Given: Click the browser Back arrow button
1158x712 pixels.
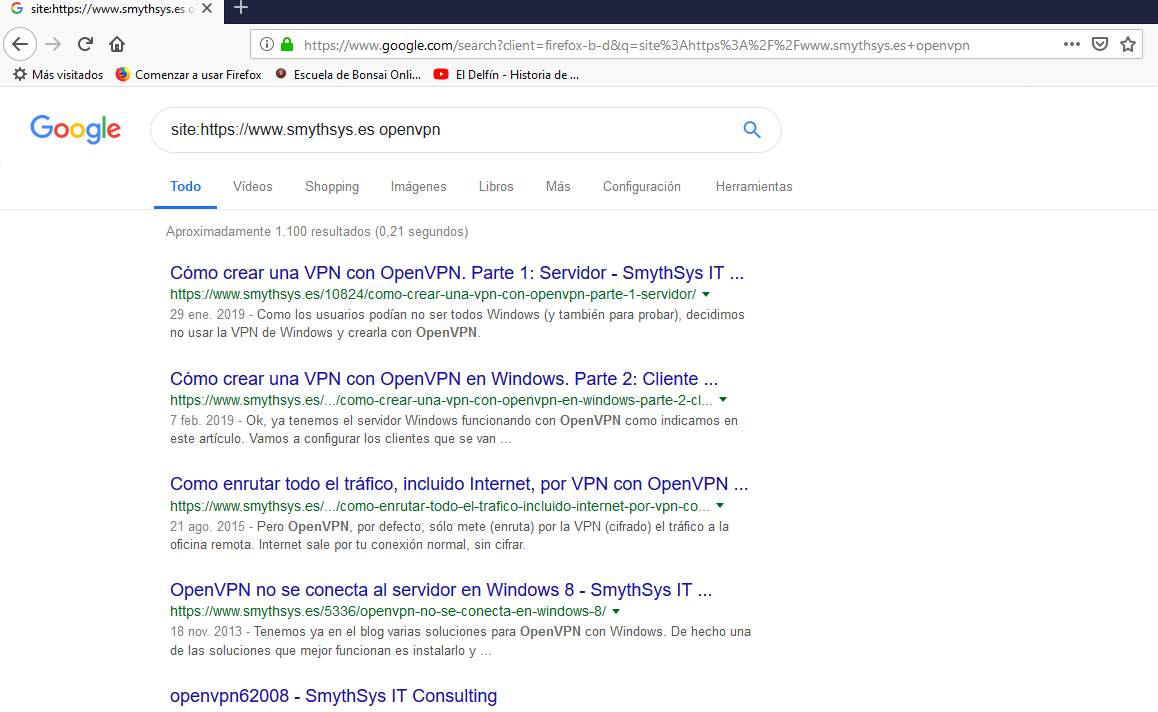Looking at the screenshot, I should coord(21,44).
